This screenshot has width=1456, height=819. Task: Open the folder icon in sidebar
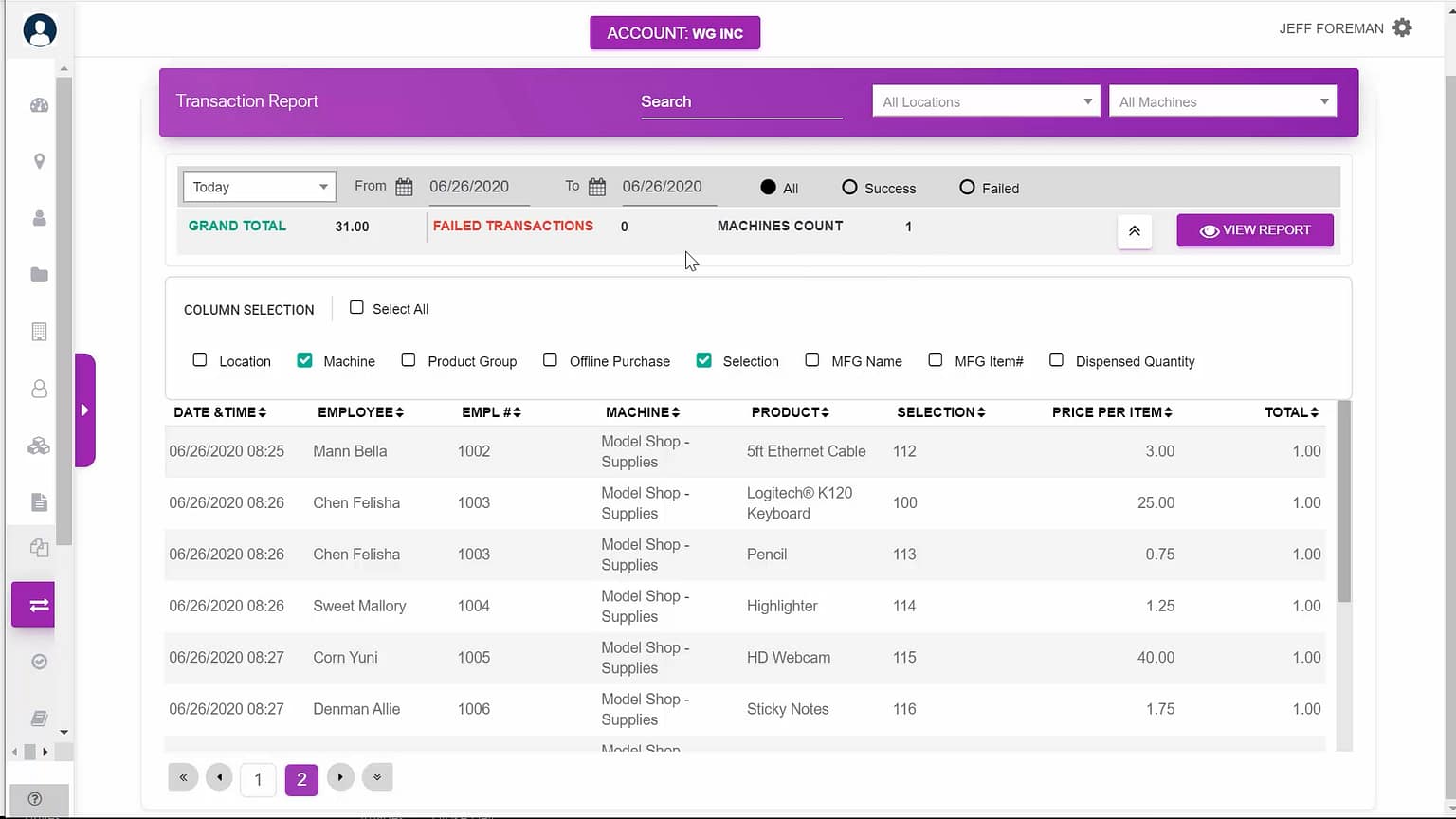39,275
